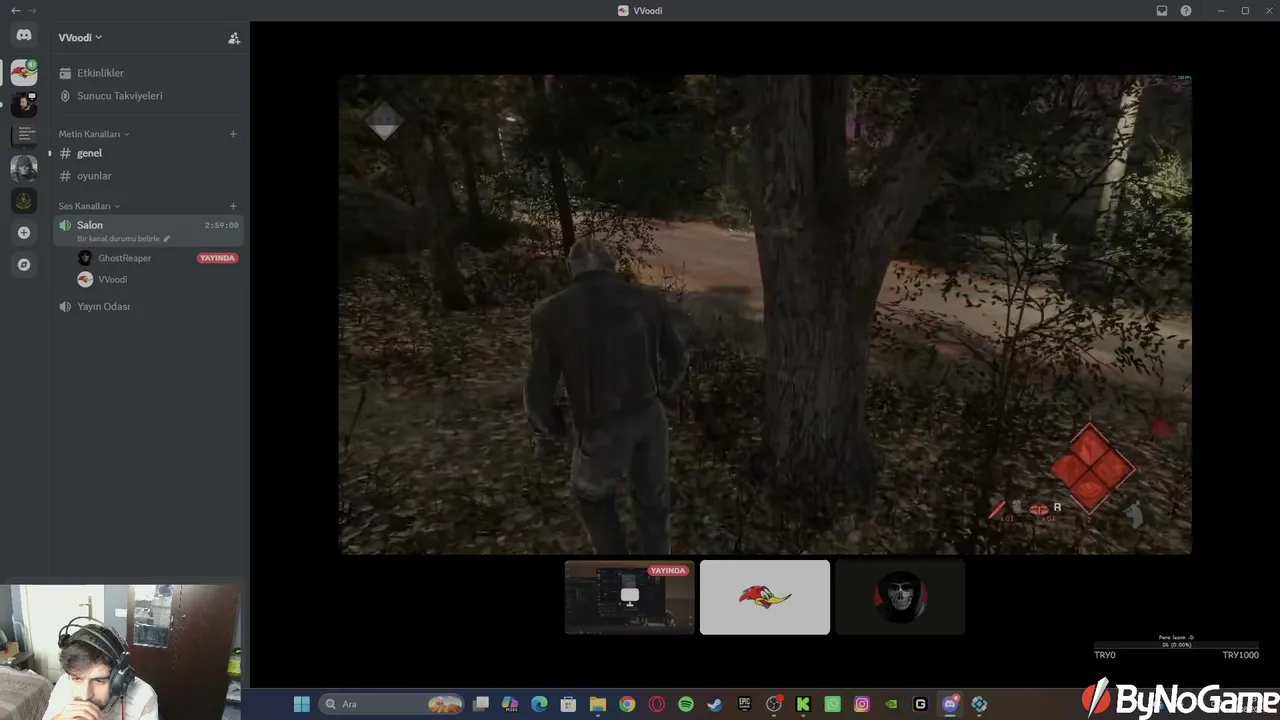Screen dimensions: 1280x720
Task: Add a new server with the plus button
Action: 24,232
